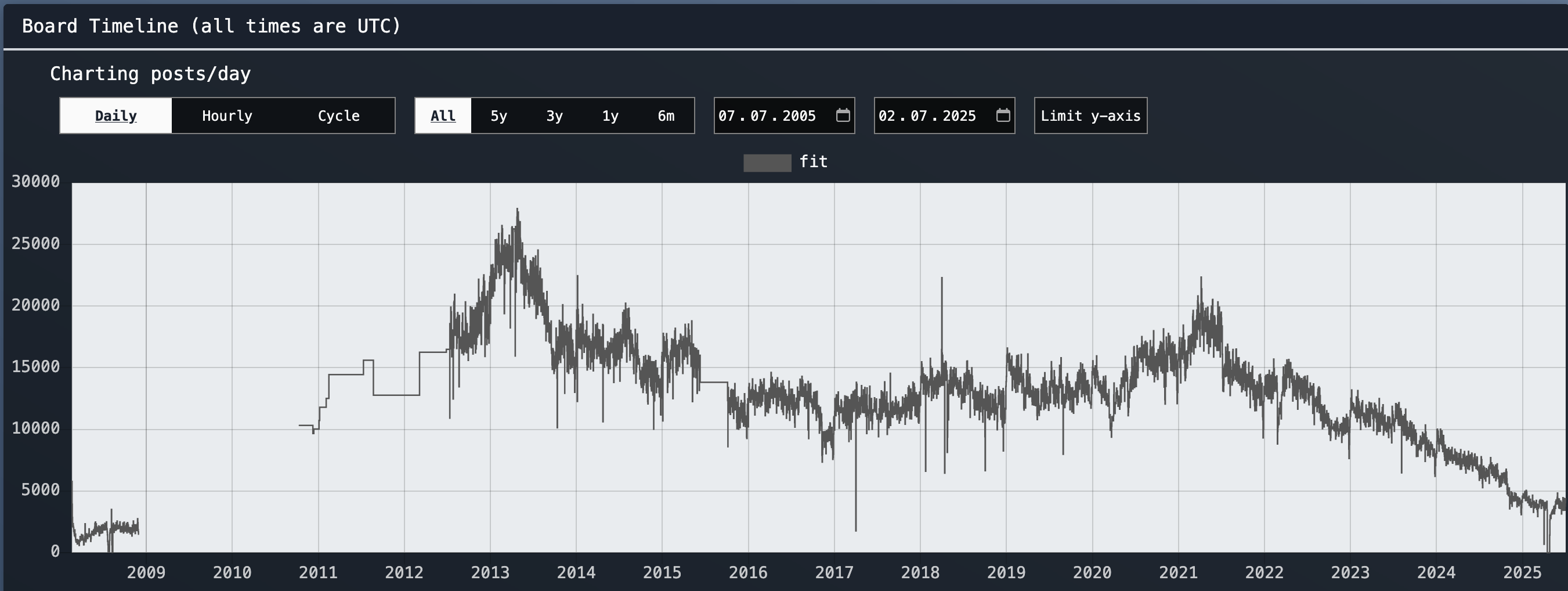Click the 2009 x-axis label

pos(146,572)
